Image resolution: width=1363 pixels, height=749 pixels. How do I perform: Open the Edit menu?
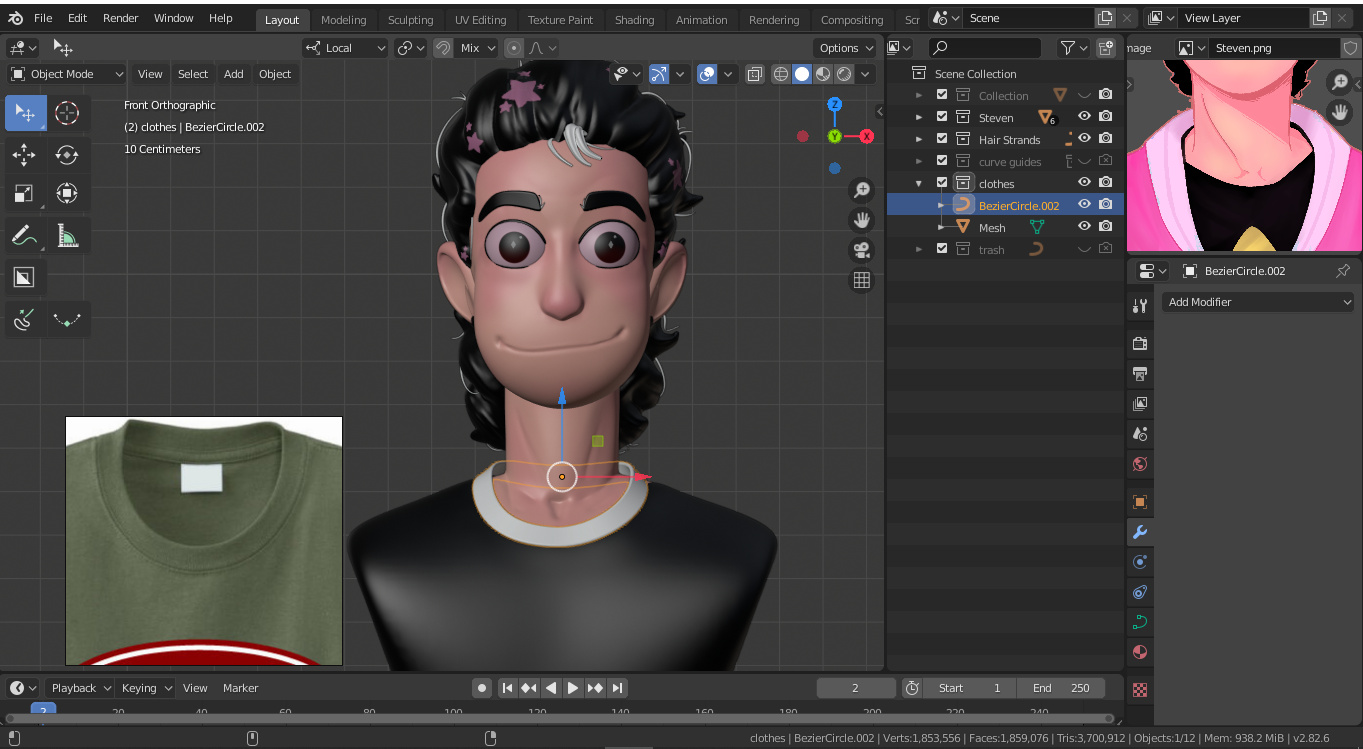pos(77,18)
